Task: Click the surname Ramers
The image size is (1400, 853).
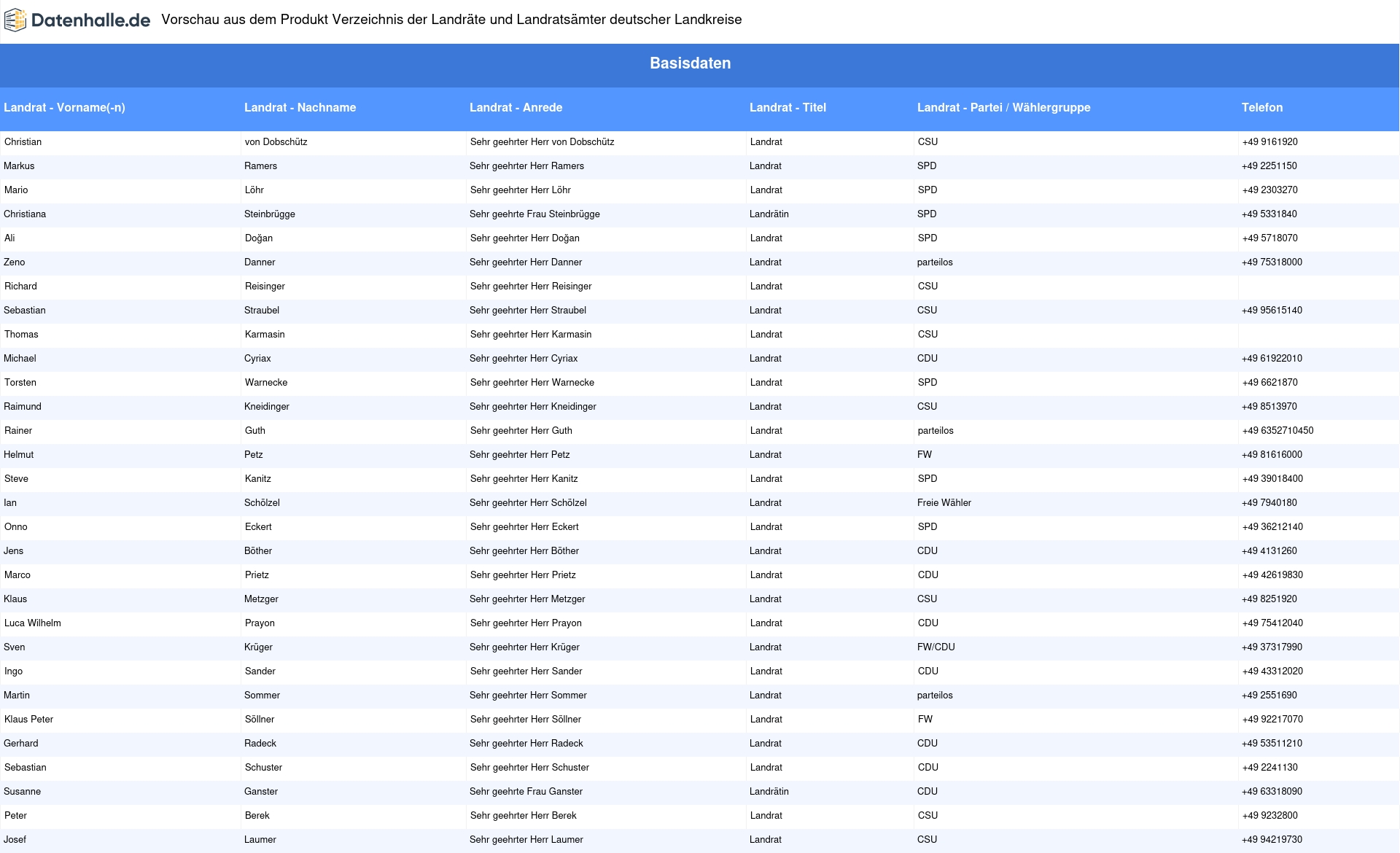Action: pyautogui.click(x=260, y=166)
